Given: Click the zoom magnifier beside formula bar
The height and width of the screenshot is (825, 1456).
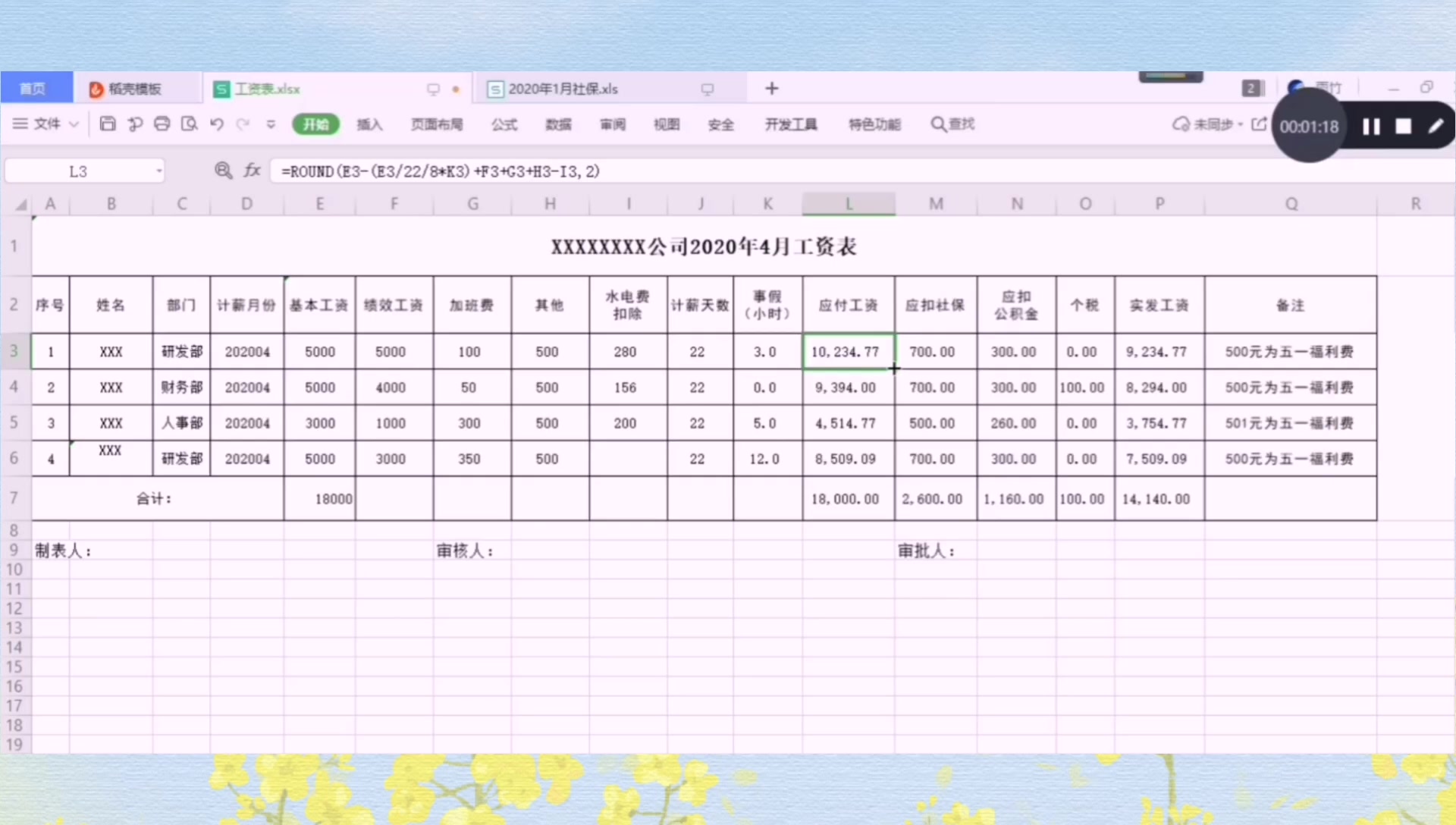Looking at the screenshot, I should (x=223, y=171).
